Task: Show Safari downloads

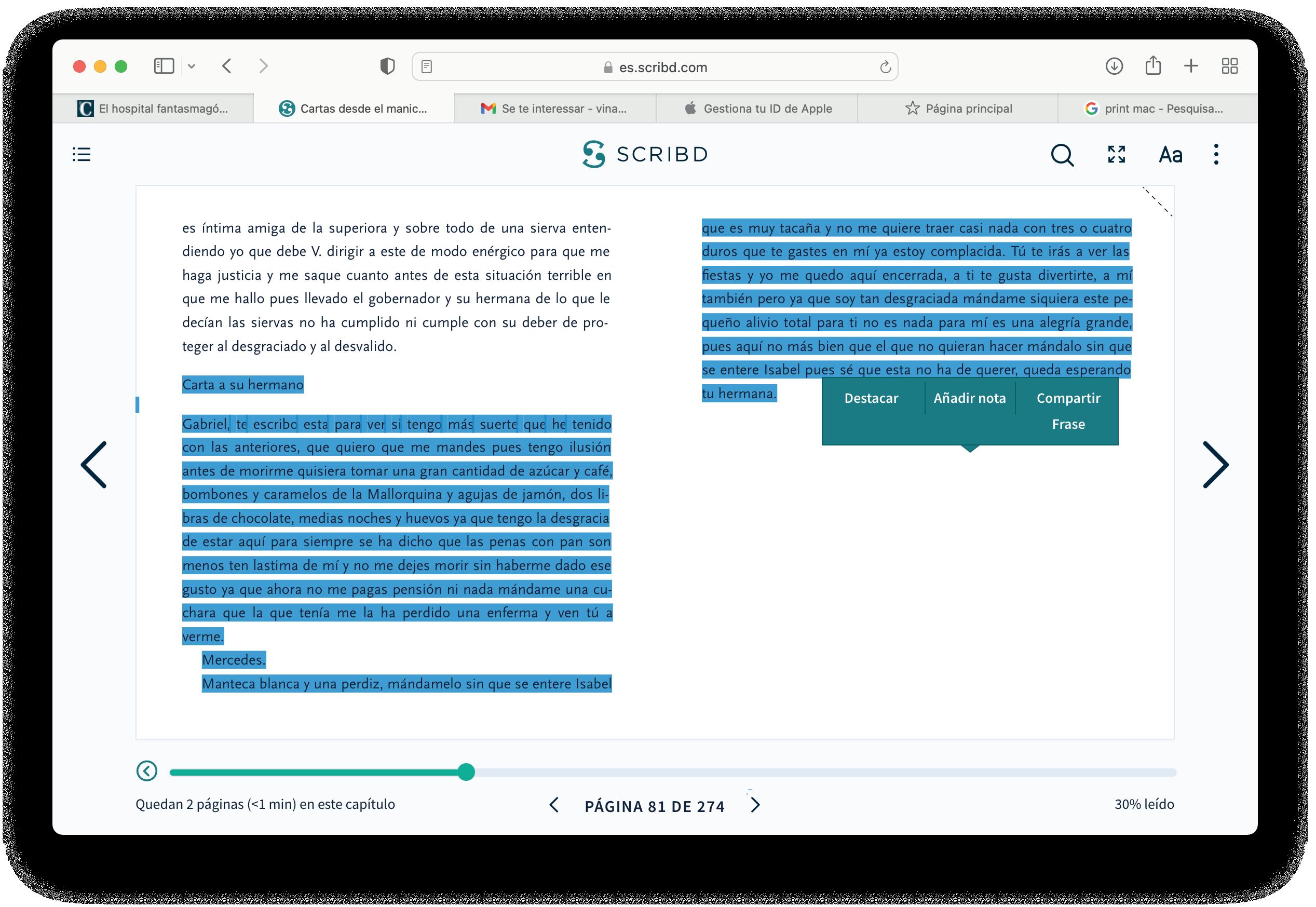Action: (1114, 66)
